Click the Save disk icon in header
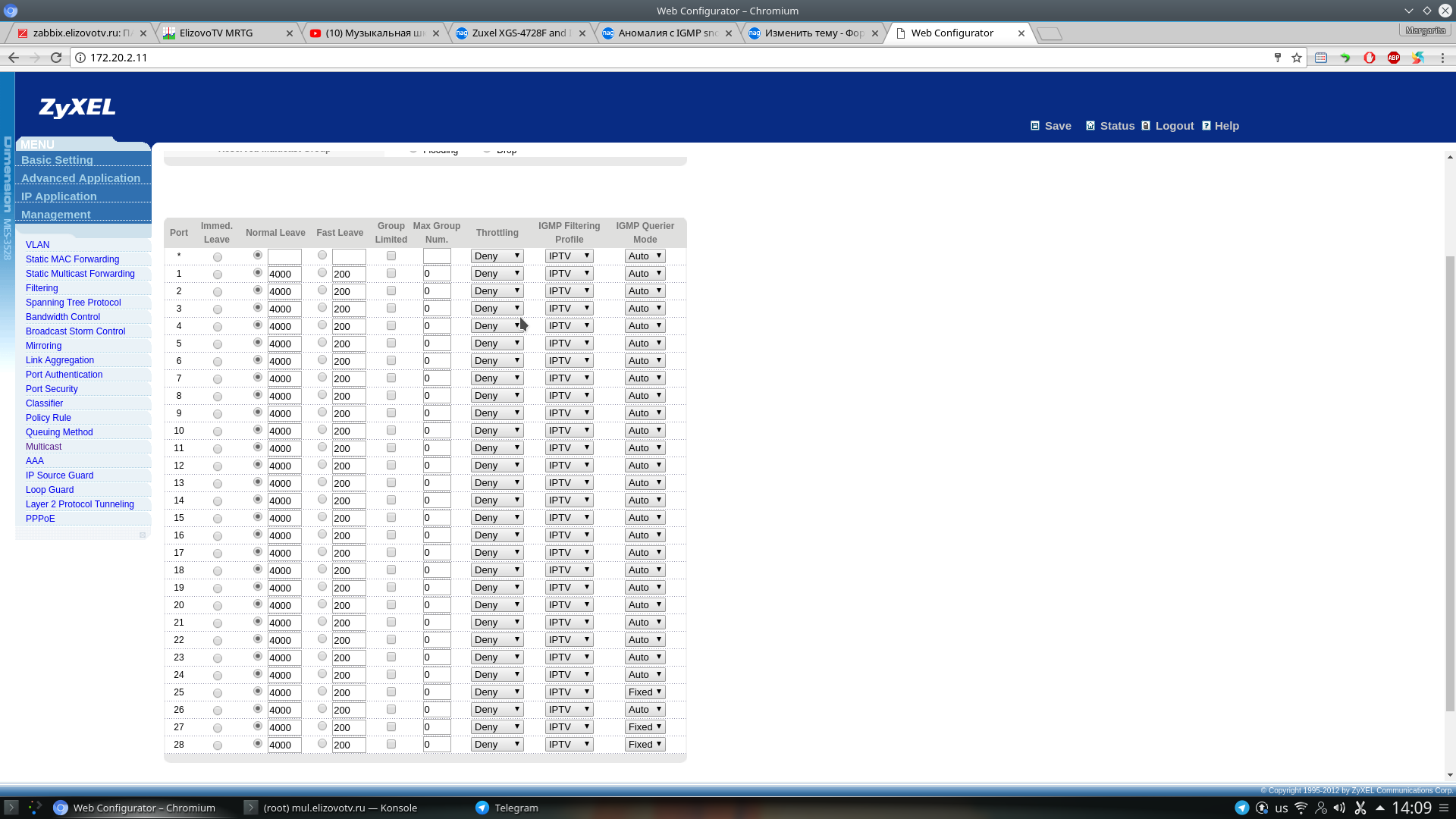 1035,126
